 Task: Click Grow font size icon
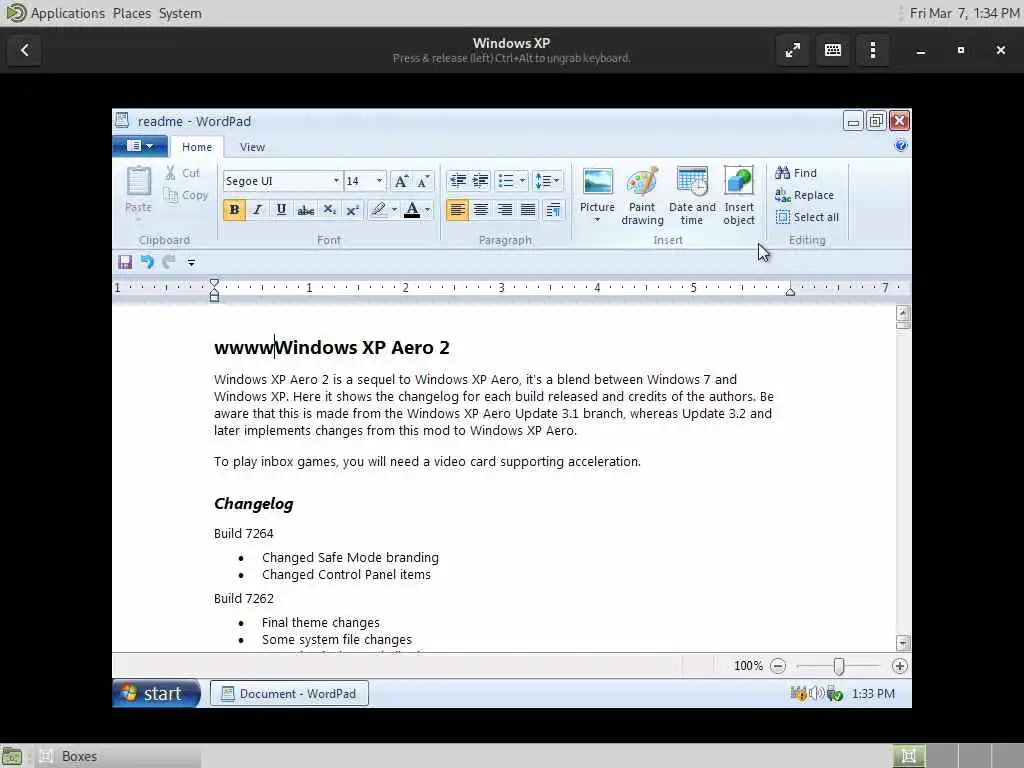pyautogui.click(x=401, y=181)
